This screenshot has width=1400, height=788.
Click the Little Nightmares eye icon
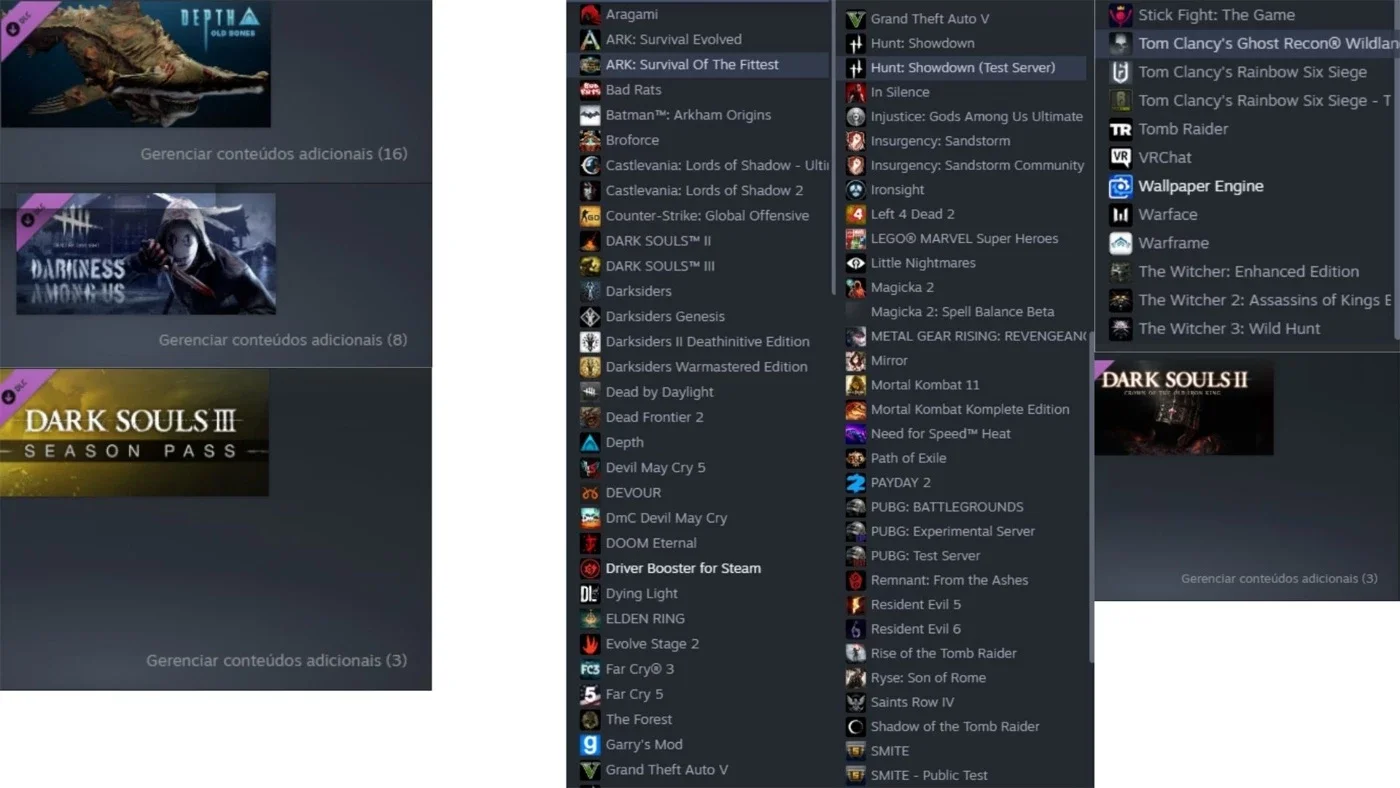pyautogui.click(x=855, y=263)
